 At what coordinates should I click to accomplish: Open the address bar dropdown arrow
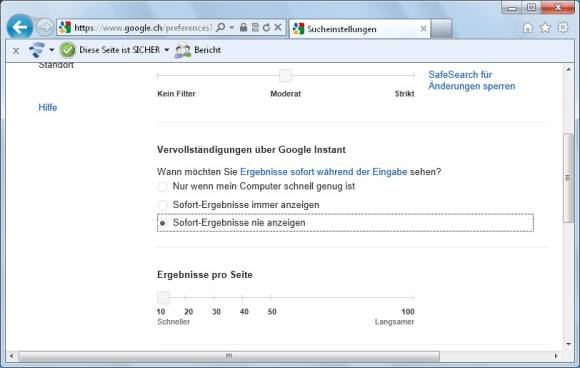(x=232, y=28)
